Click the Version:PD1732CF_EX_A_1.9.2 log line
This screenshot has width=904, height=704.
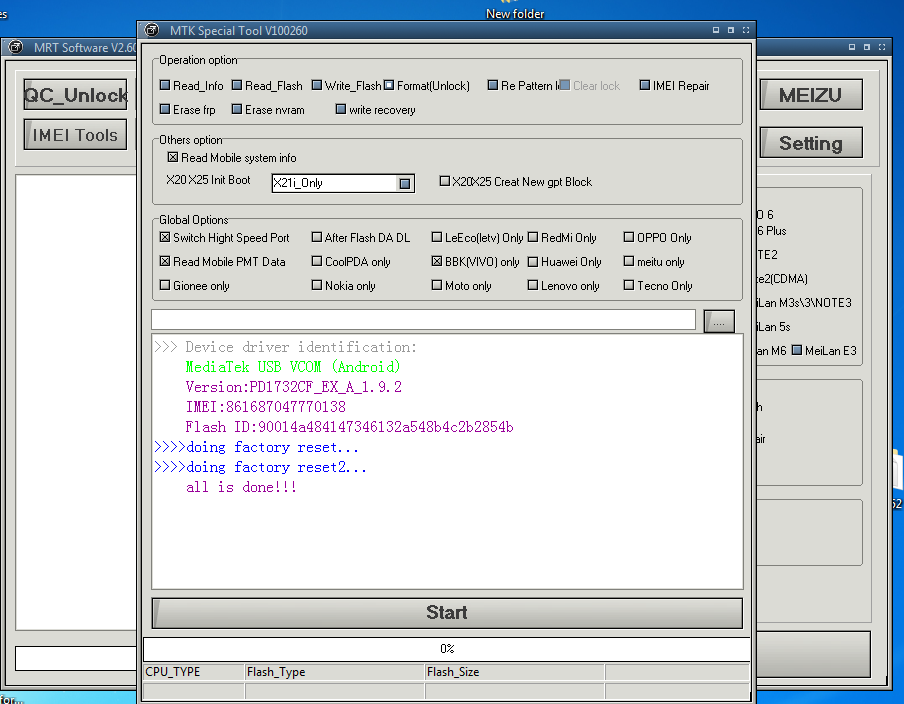[x=293, y=386]
